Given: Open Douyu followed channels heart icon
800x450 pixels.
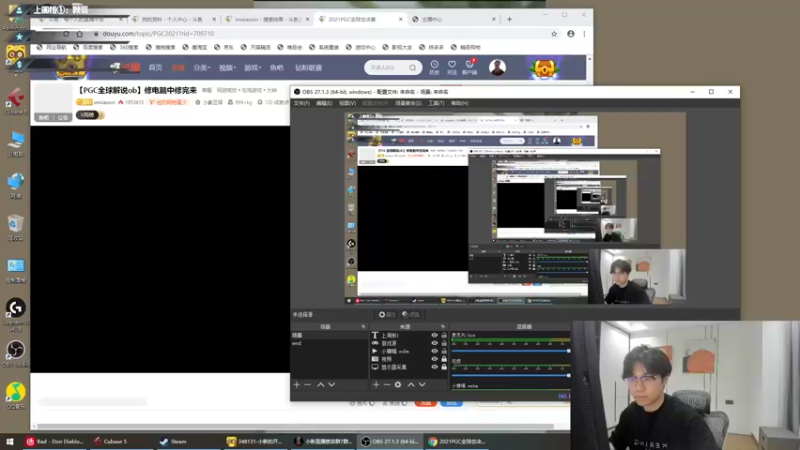Looking at the screenshot, I should click(x=452, y=67).
